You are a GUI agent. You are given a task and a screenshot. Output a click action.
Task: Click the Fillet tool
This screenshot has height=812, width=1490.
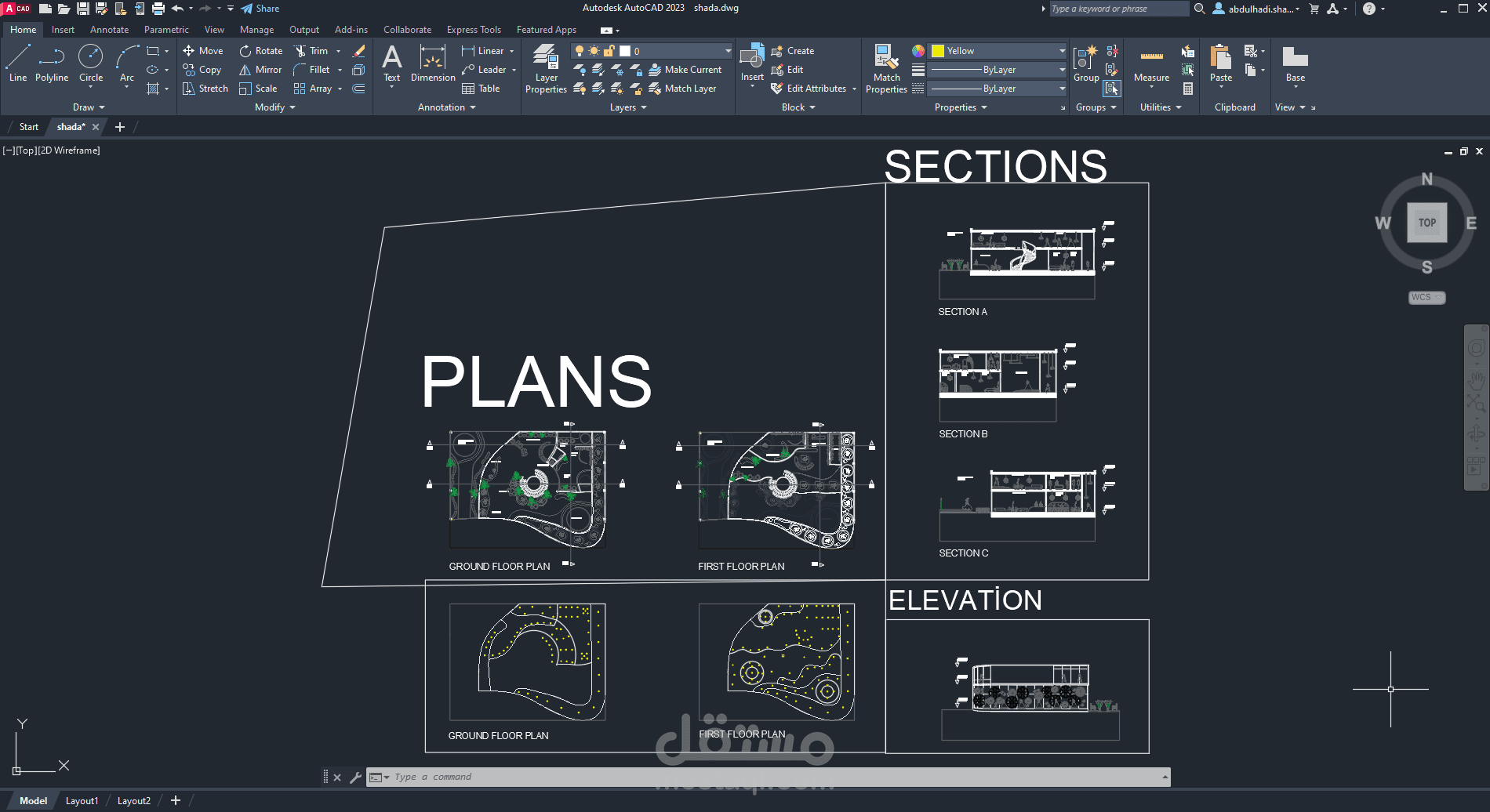tap(312, 70)
